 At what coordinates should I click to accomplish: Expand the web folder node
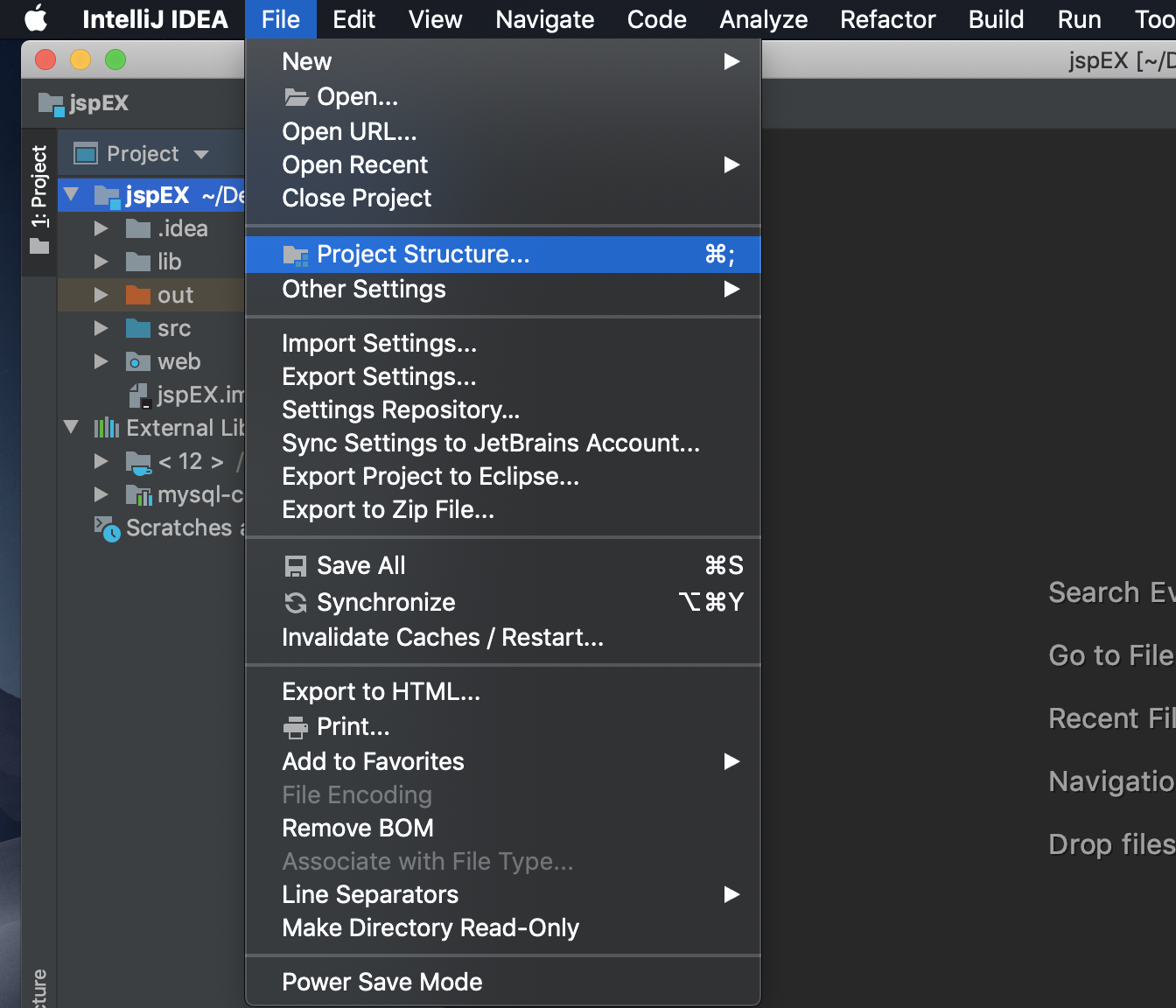(101, 361)
